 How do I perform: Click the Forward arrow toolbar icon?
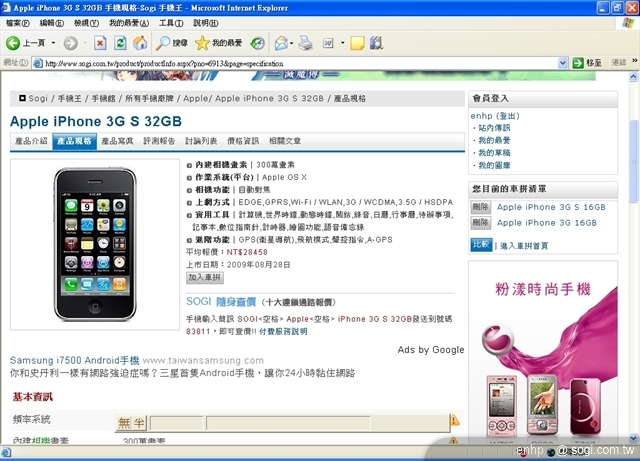click(71, 43)
